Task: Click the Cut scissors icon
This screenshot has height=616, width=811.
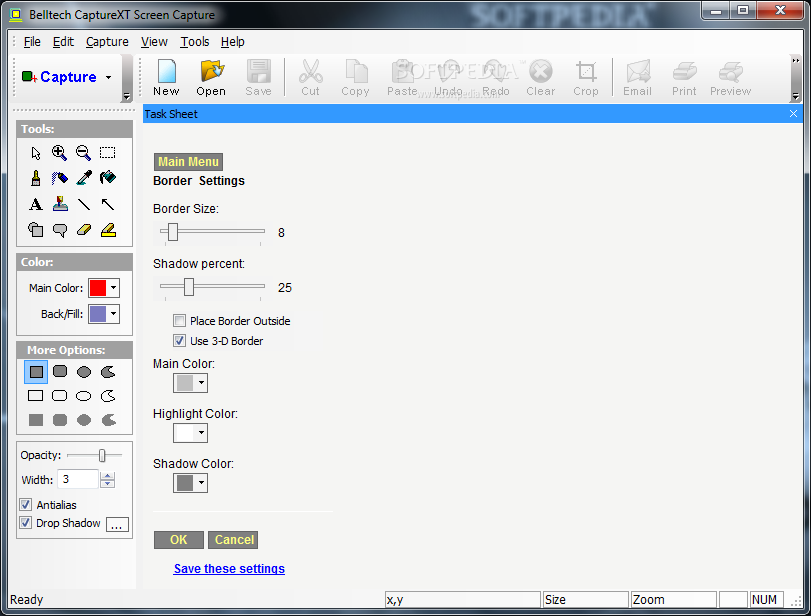Action: click(x=310, y=77)
